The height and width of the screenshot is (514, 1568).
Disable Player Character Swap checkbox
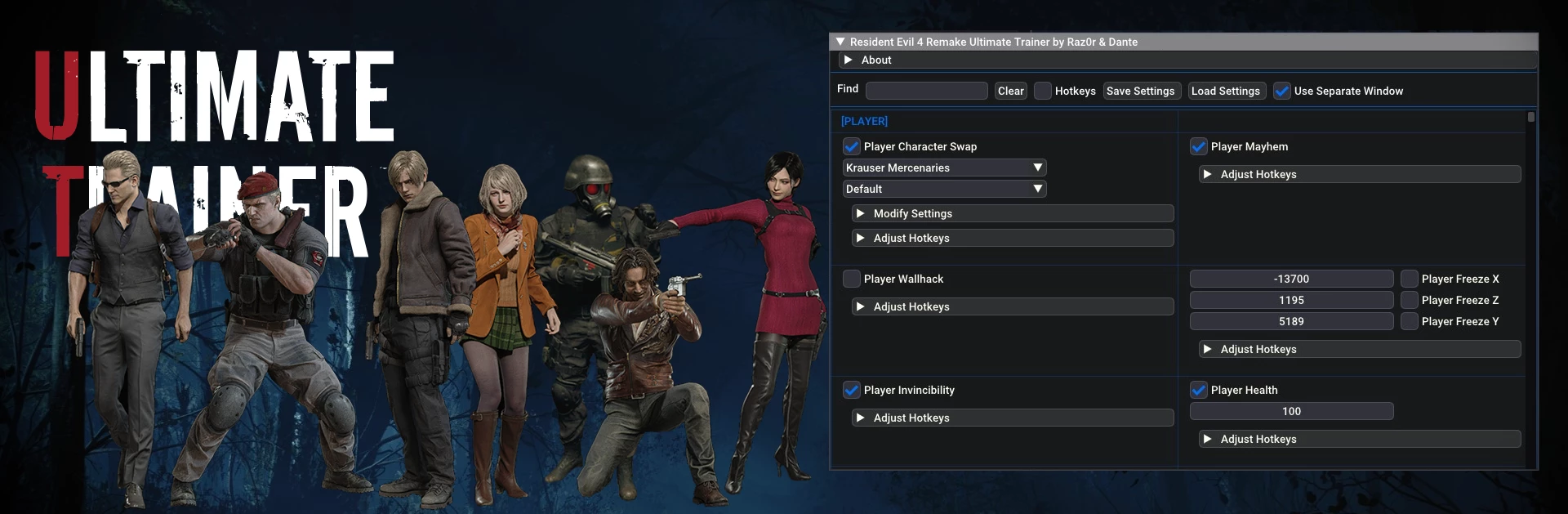point(852,146)
